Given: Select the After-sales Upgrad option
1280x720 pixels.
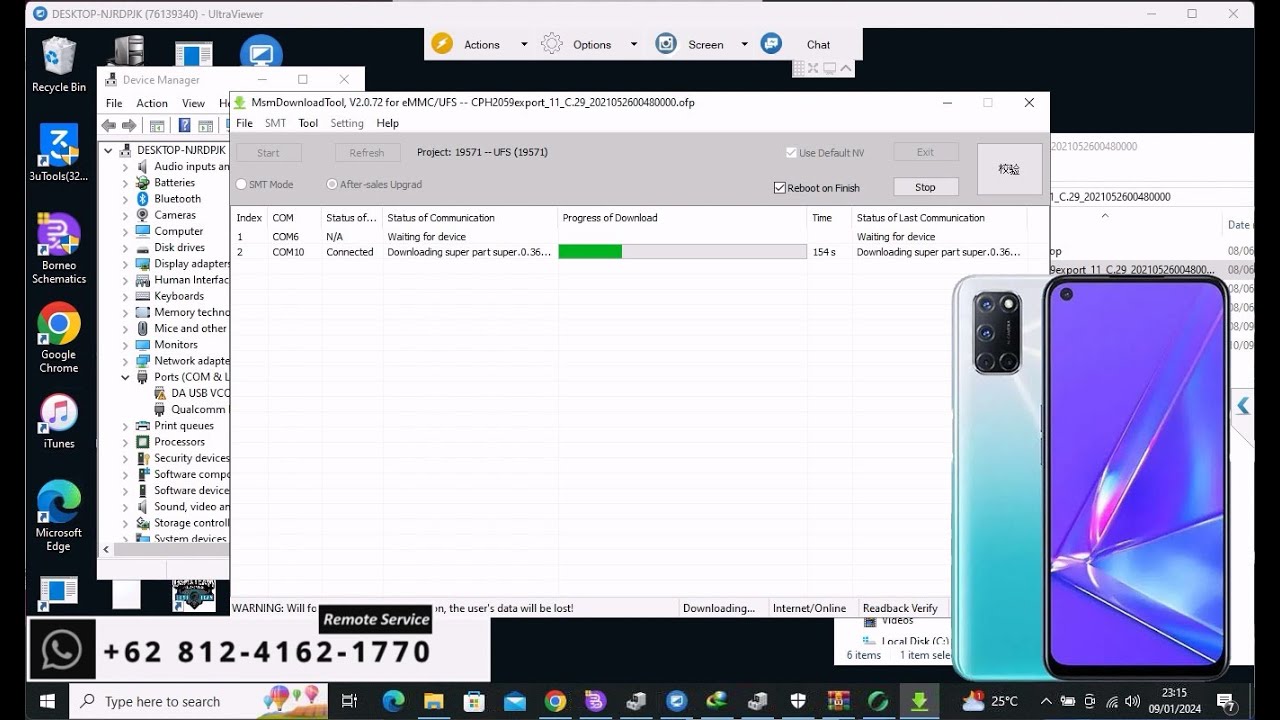Looking at the screenshot, I should (331, 184).
